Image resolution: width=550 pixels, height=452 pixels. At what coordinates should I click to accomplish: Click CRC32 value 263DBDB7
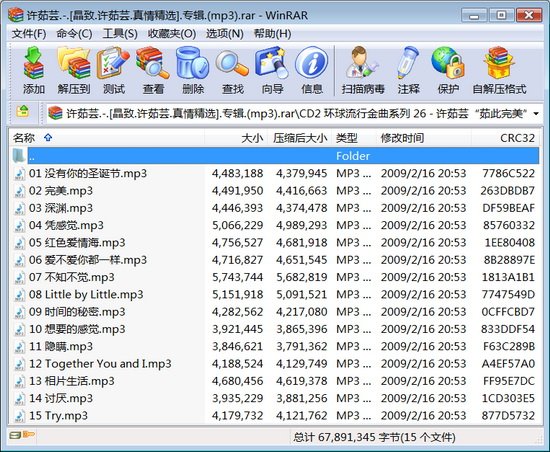click(x=508, y=191)
